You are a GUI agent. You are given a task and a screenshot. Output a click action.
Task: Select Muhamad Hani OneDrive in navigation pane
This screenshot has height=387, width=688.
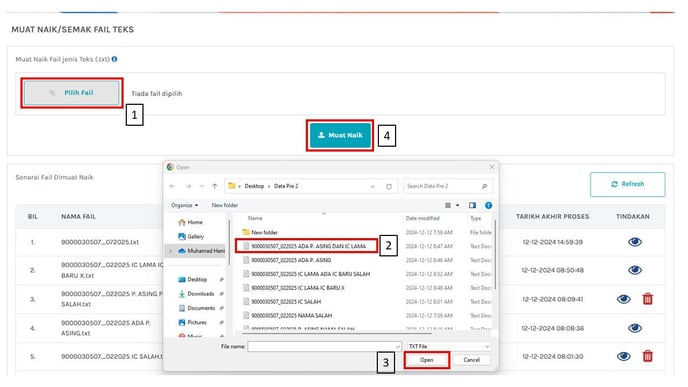[x=201, y=251]
